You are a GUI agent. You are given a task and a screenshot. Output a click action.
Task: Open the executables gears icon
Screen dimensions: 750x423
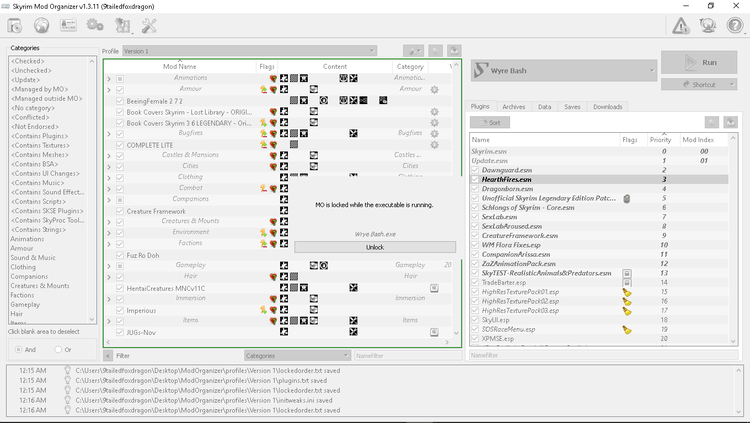click(95, 25)
